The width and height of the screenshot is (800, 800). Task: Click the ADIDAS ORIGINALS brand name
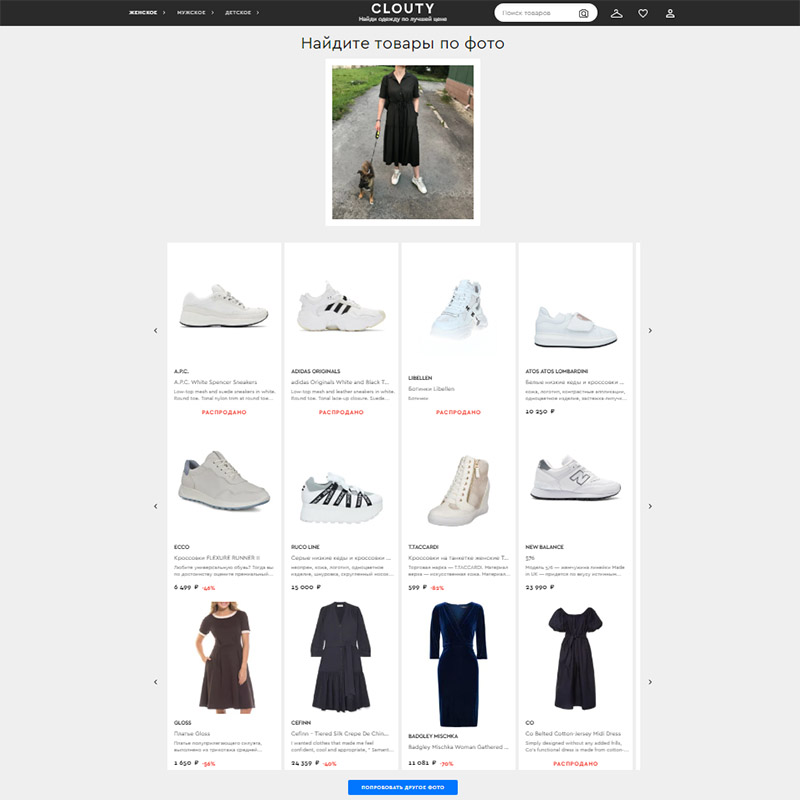tap(315, 371)
